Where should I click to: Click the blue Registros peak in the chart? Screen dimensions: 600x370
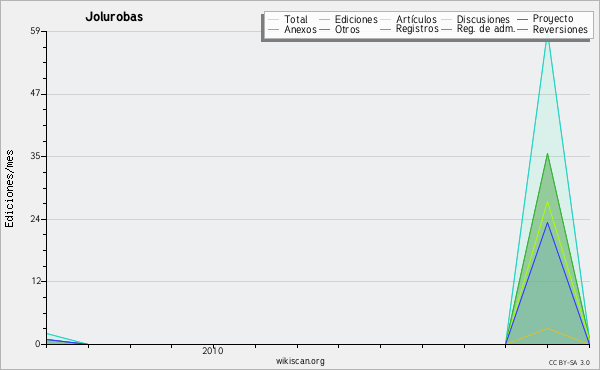click(548, 223)
